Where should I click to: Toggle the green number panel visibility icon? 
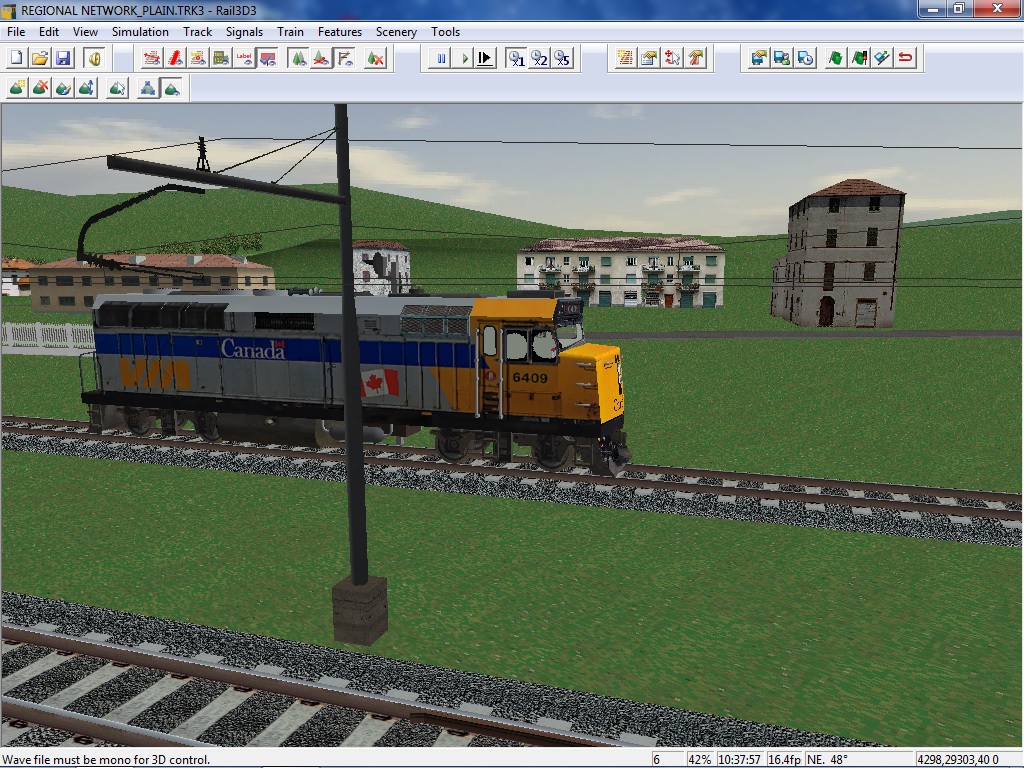point(221,58)
